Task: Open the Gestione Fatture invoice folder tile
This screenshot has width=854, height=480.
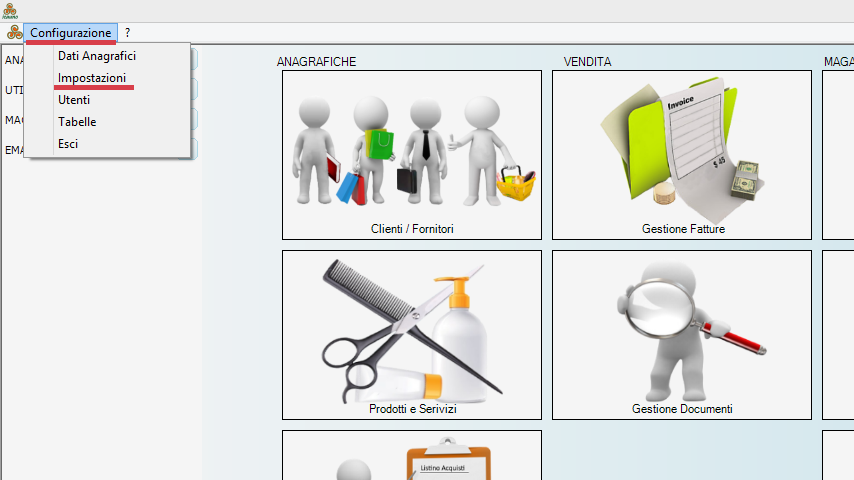Action: (x=681, y=154)
